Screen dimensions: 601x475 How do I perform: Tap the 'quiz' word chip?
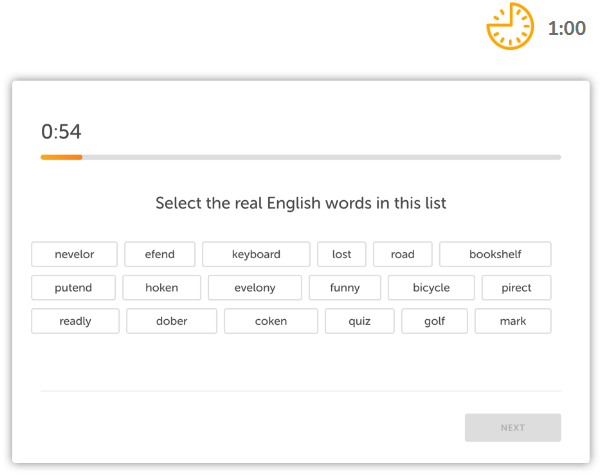pyautogui.click(x=360, y=321)
